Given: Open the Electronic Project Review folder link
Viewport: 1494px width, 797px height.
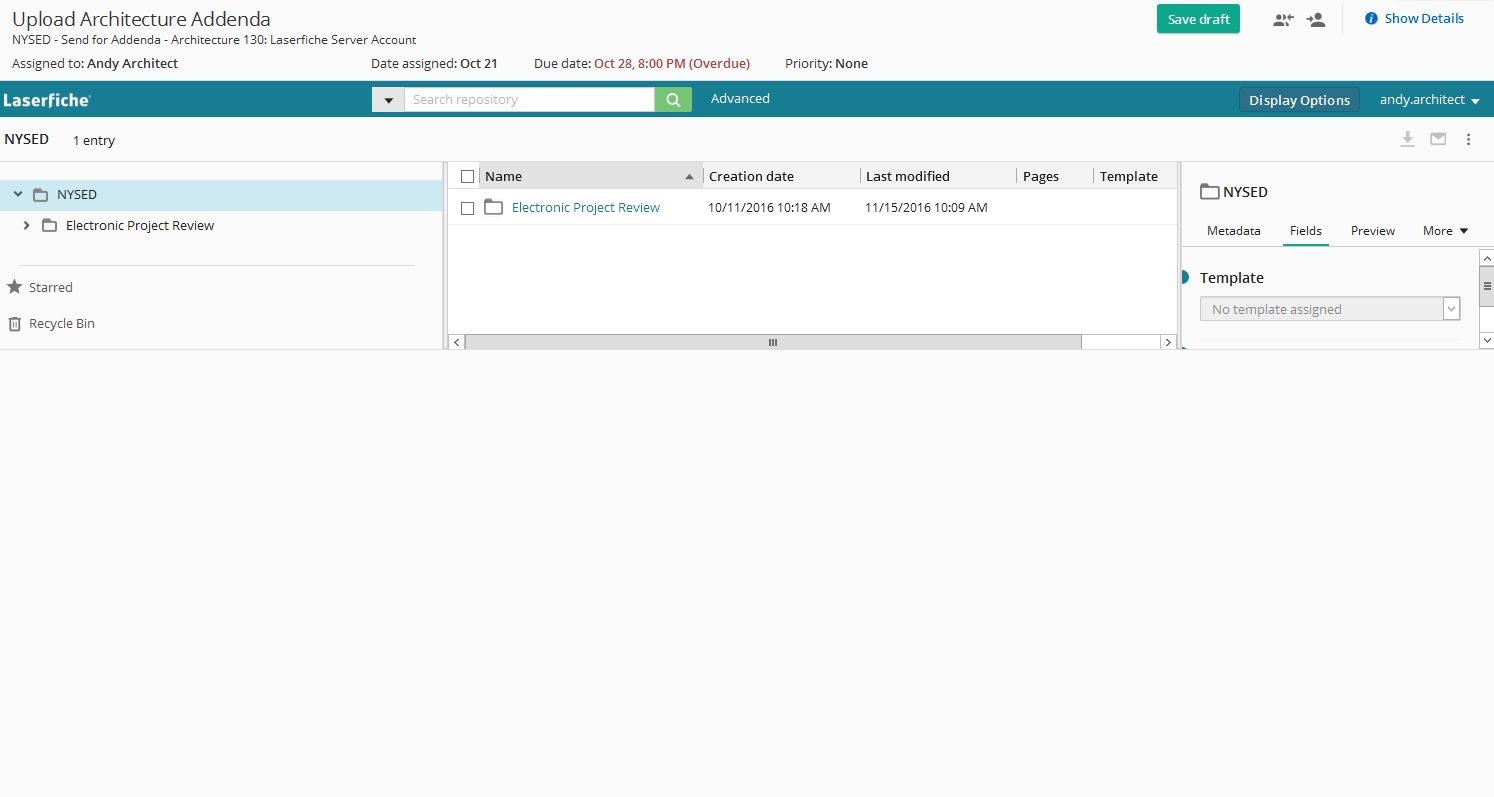Looking at the screenshot, I should pos(585,208).
